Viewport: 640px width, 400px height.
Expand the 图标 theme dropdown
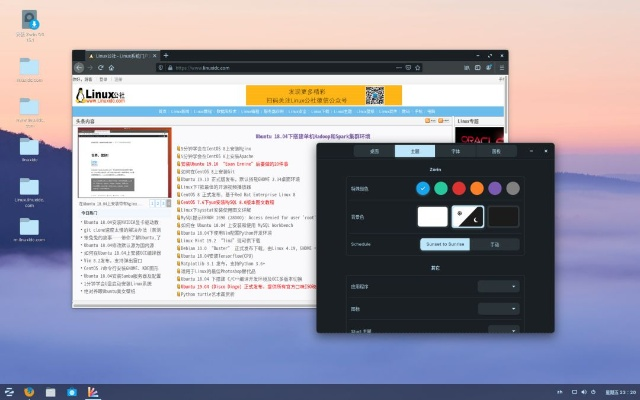click(498, 310)
